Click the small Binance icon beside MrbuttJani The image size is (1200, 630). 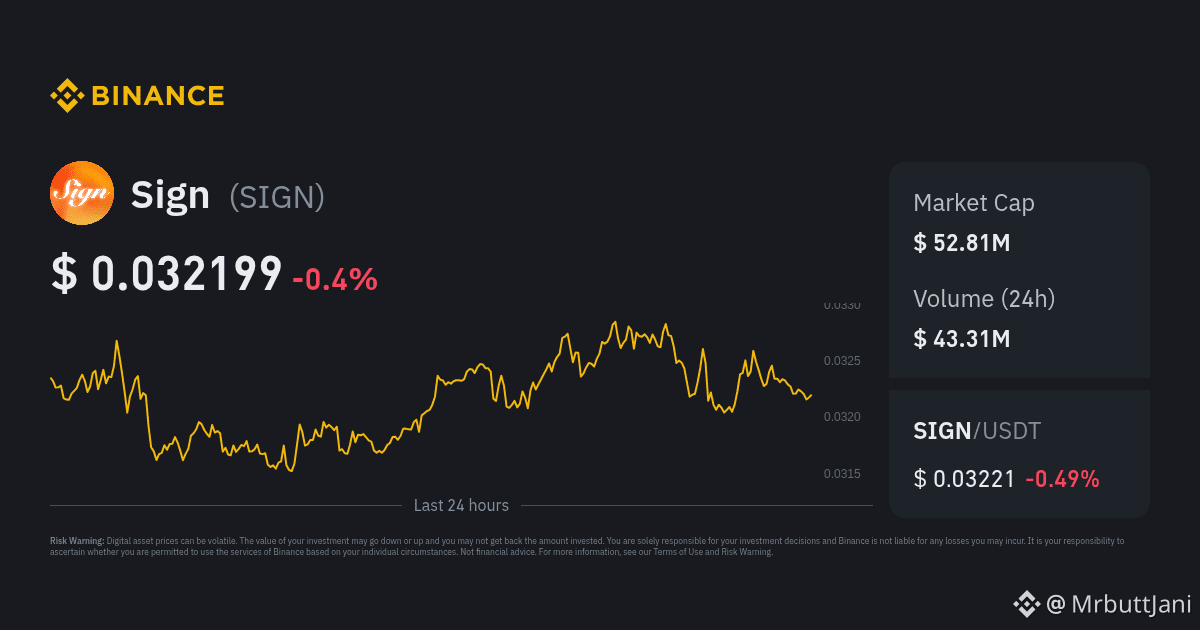click(1027, 603)
